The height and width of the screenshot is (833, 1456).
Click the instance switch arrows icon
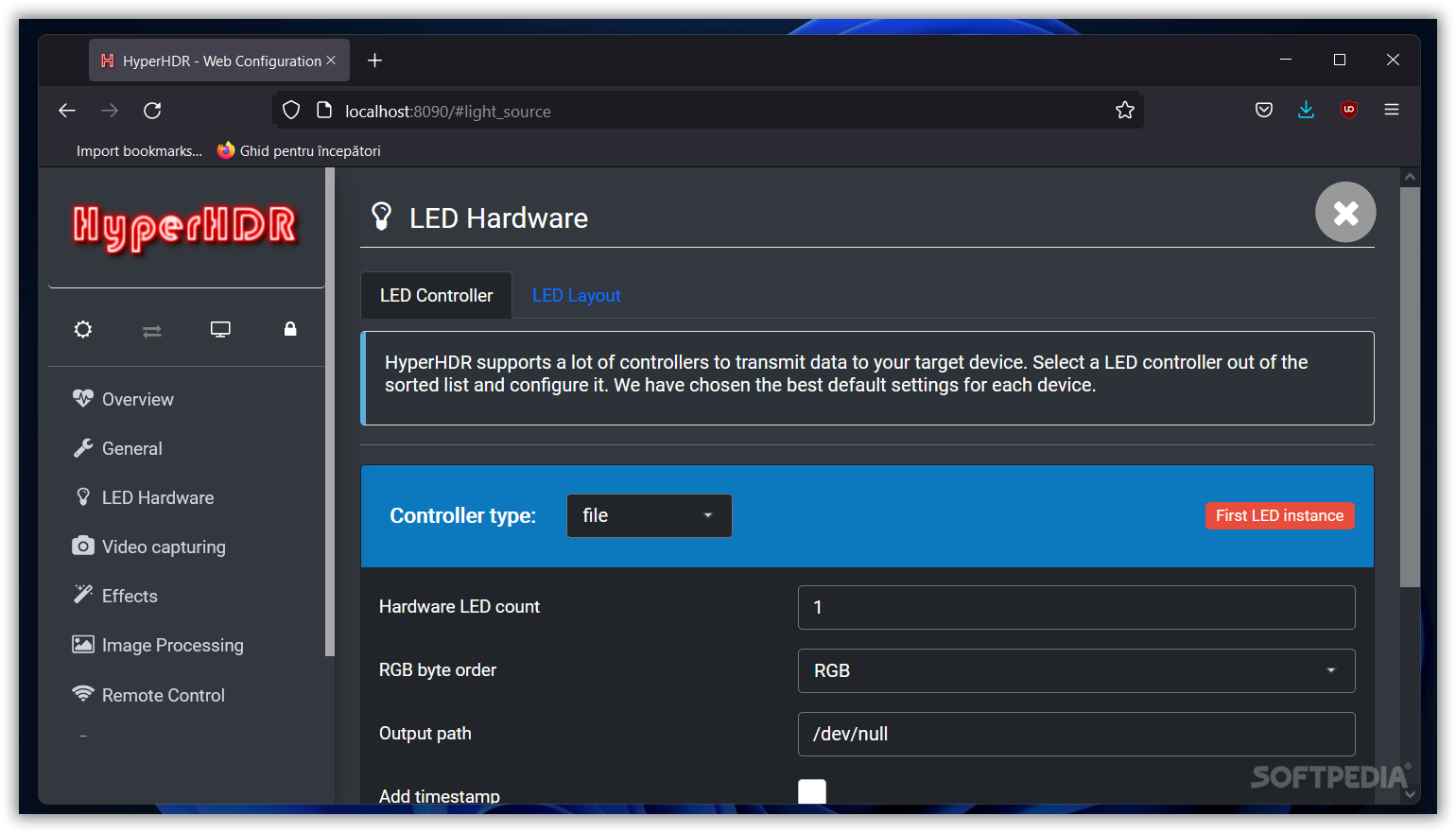pyautogui.click(x=151, y=331)
